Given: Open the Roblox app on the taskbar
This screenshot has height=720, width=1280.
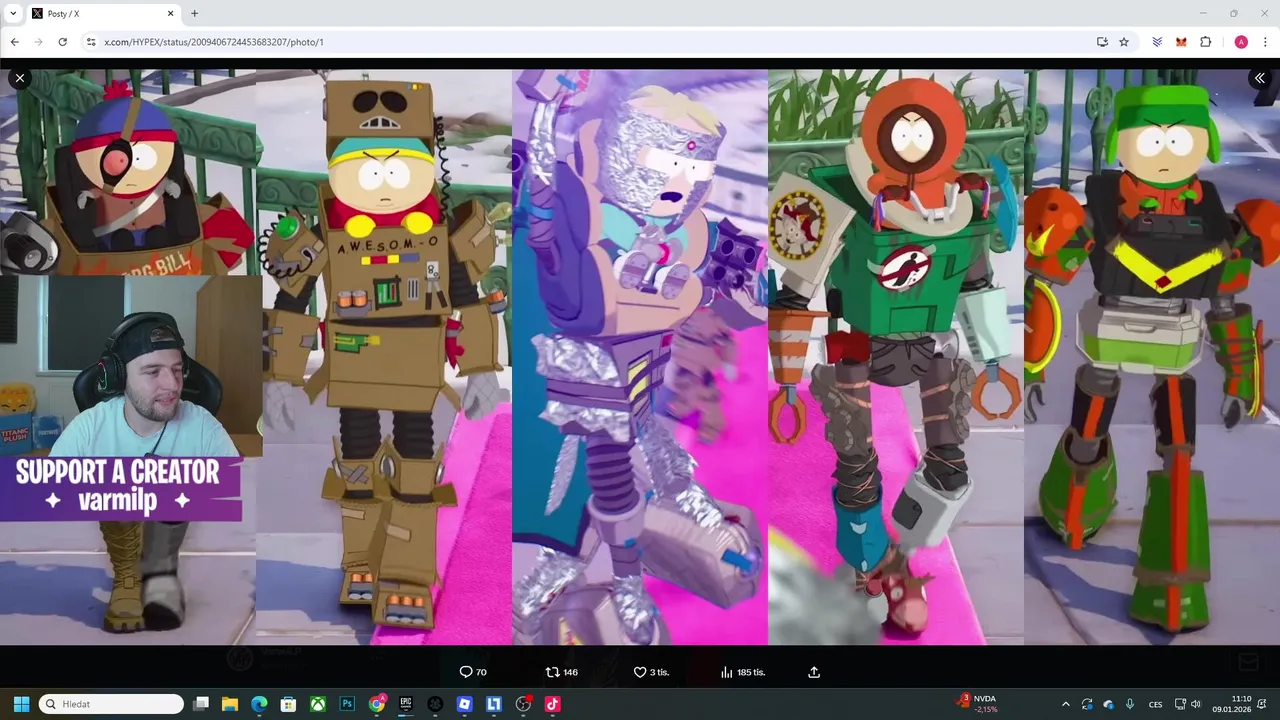Looking at the screenshot, I should pyautogui.click(x=464, y=704).
